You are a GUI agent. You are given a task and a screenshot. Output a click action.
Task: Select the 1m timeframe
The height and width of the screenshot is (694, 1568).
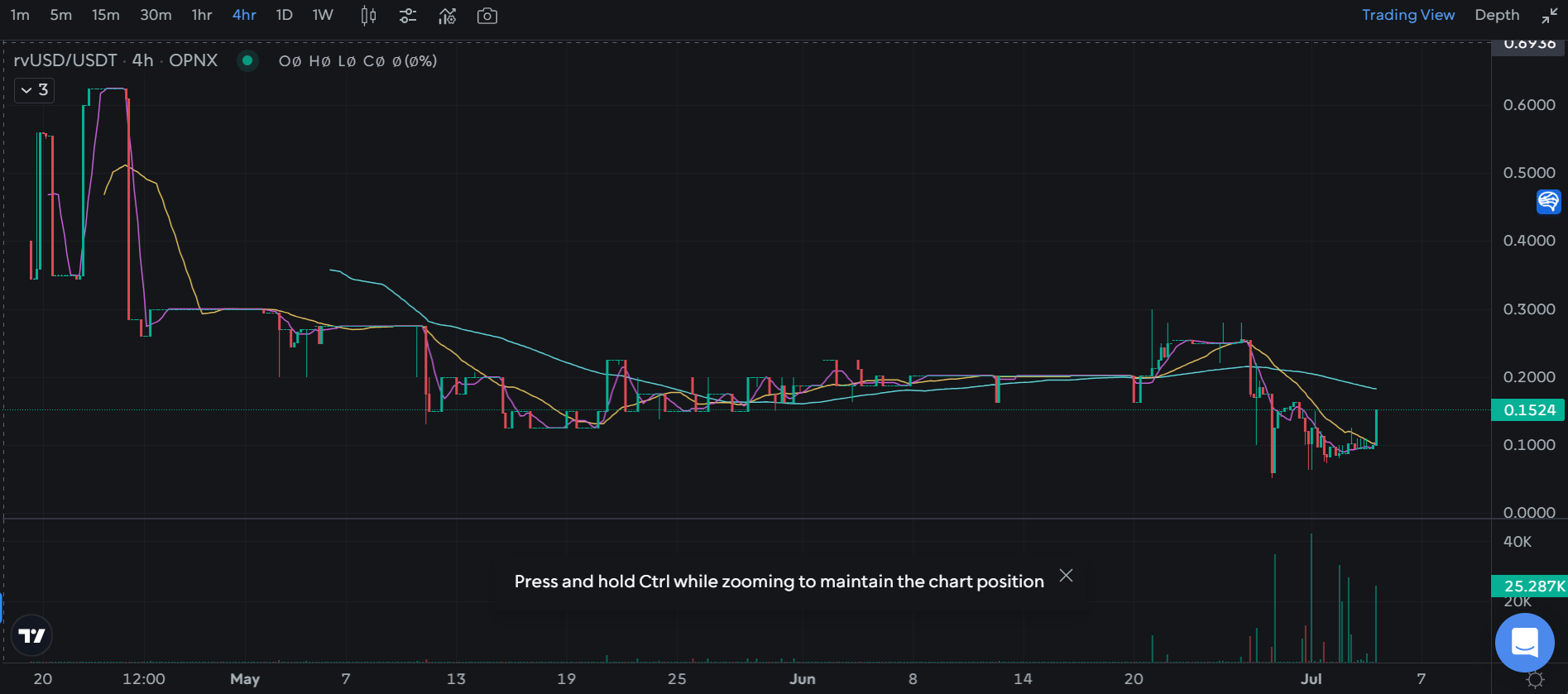tap(20, 15)
